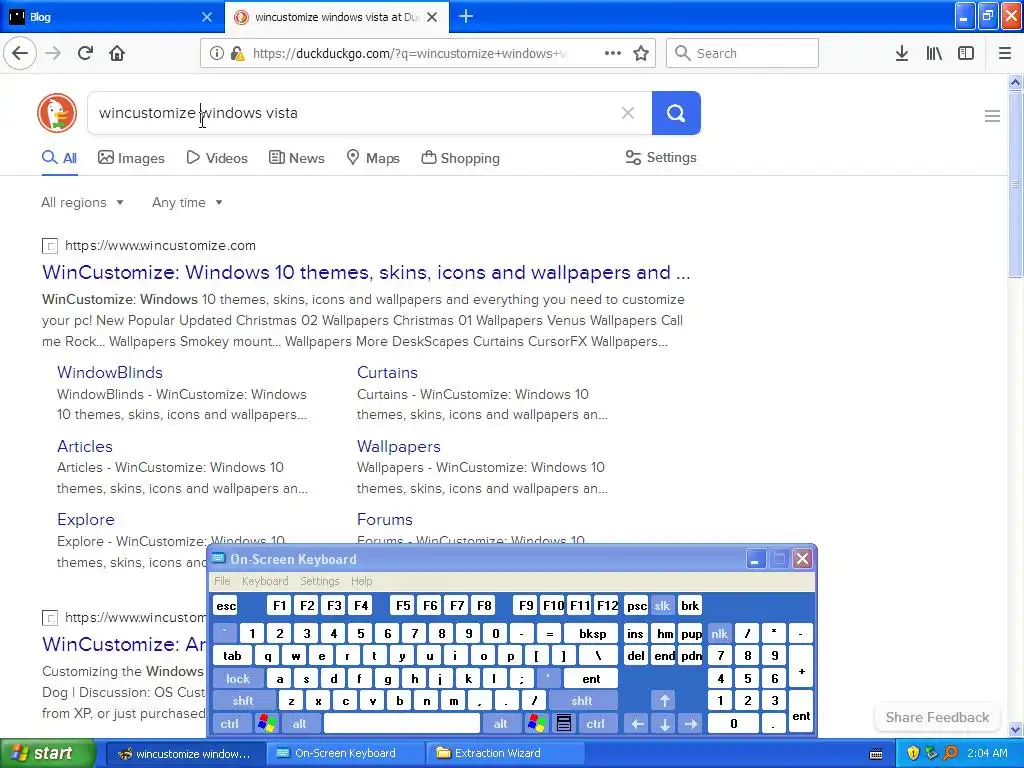Click the right arrow key on On-Screen Keyboard

691,724
